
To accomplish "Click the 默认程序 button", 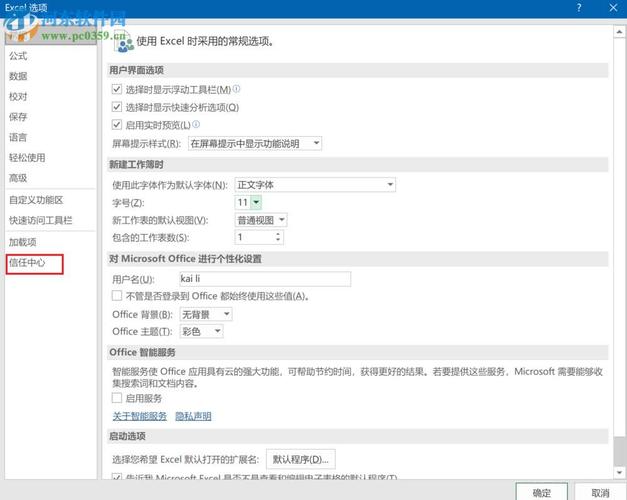I will (301, 459).
